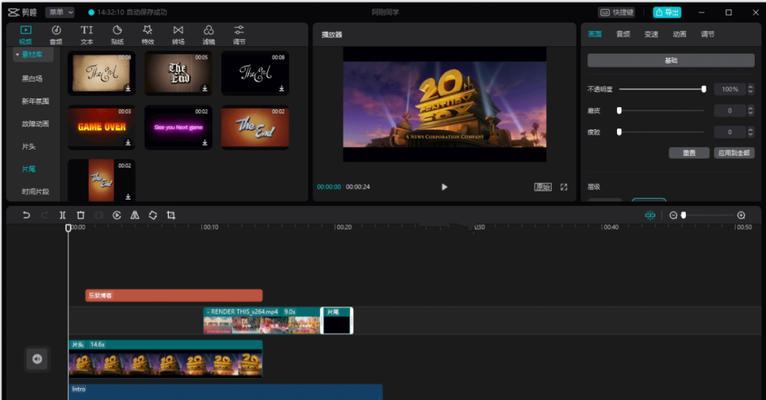Click the 剪映 app logo

(x=22, y=12)
